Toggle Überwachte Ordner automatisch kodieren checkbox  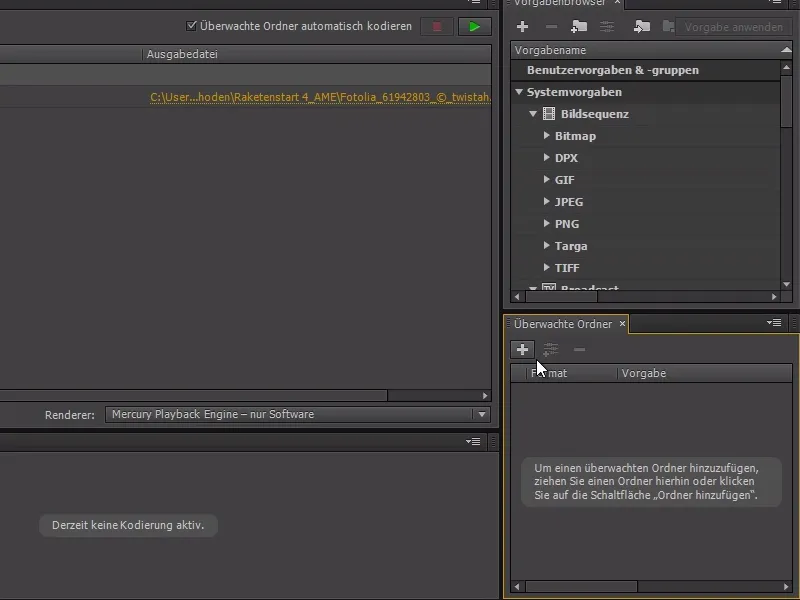[x=191, y=26]
